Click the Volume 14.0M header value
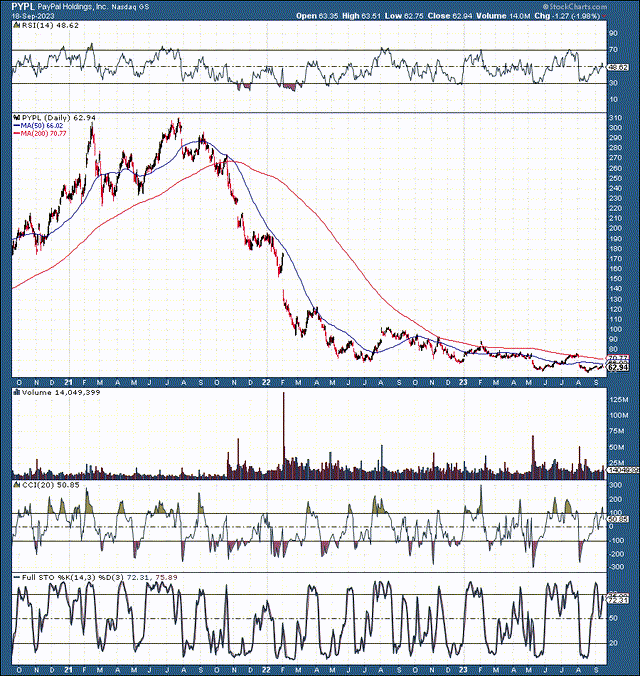The height and width of the screenshot is (676, 640). [x=503, y=16]
